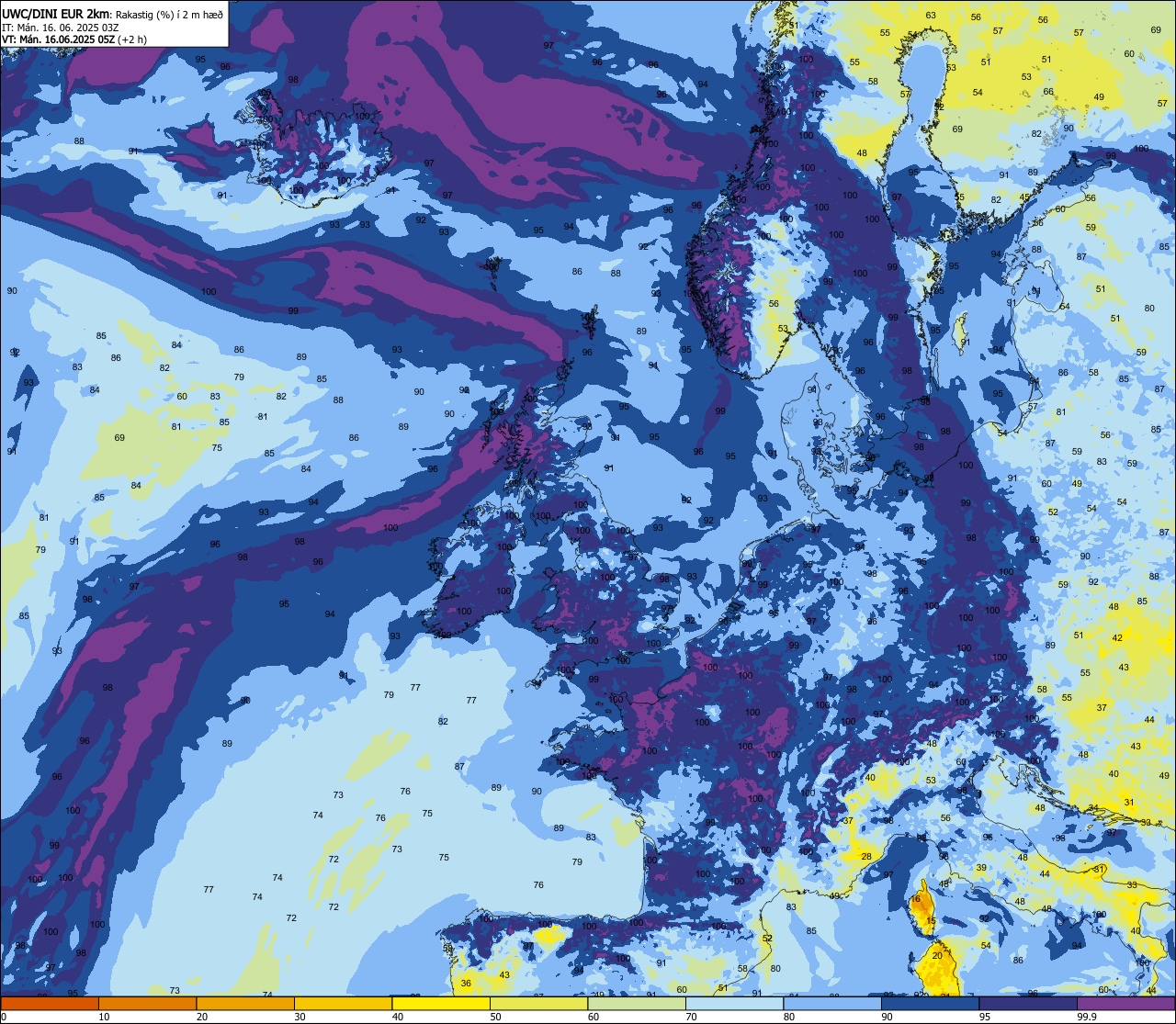This screenshot has width=1176, height=1024.
Task: Click the 10–20 orange legend swatch
Action: pyautogui.click(x=147, y=1004)
